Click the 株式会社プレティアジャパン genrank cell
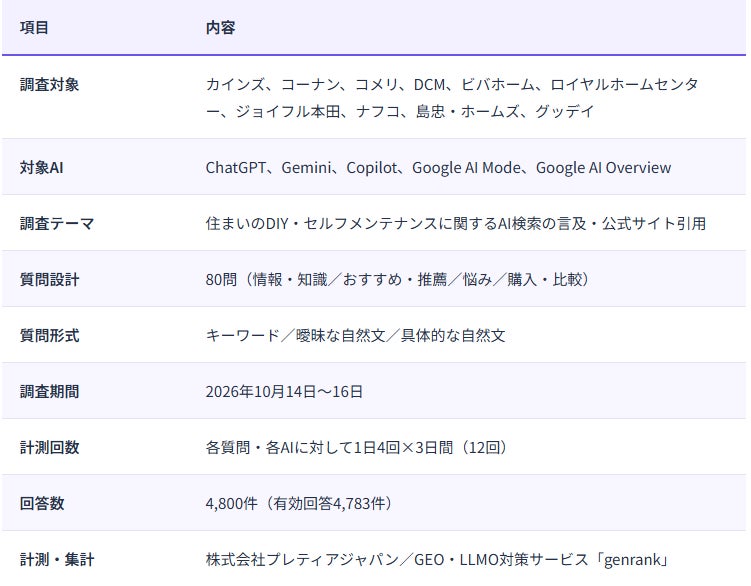751x586 pixels. (x=437, y=560)
